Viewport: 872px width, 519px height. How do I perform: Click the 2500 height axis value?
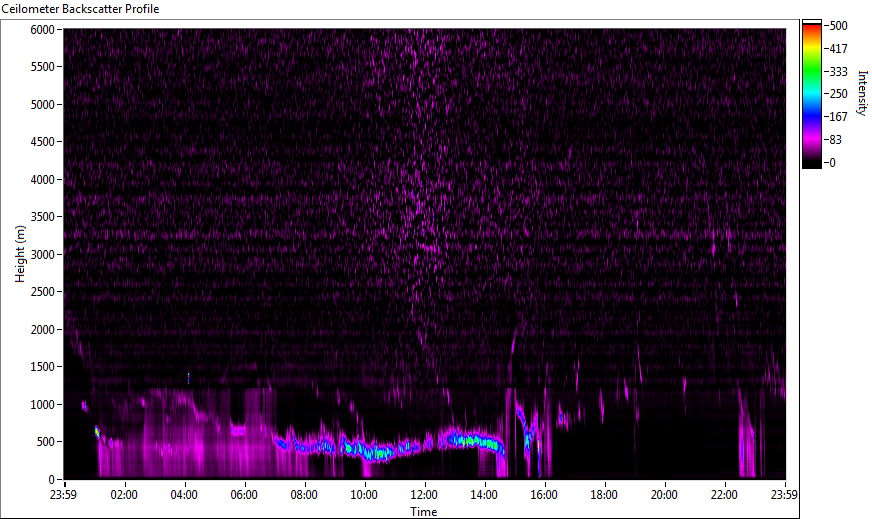click(42, 292)
